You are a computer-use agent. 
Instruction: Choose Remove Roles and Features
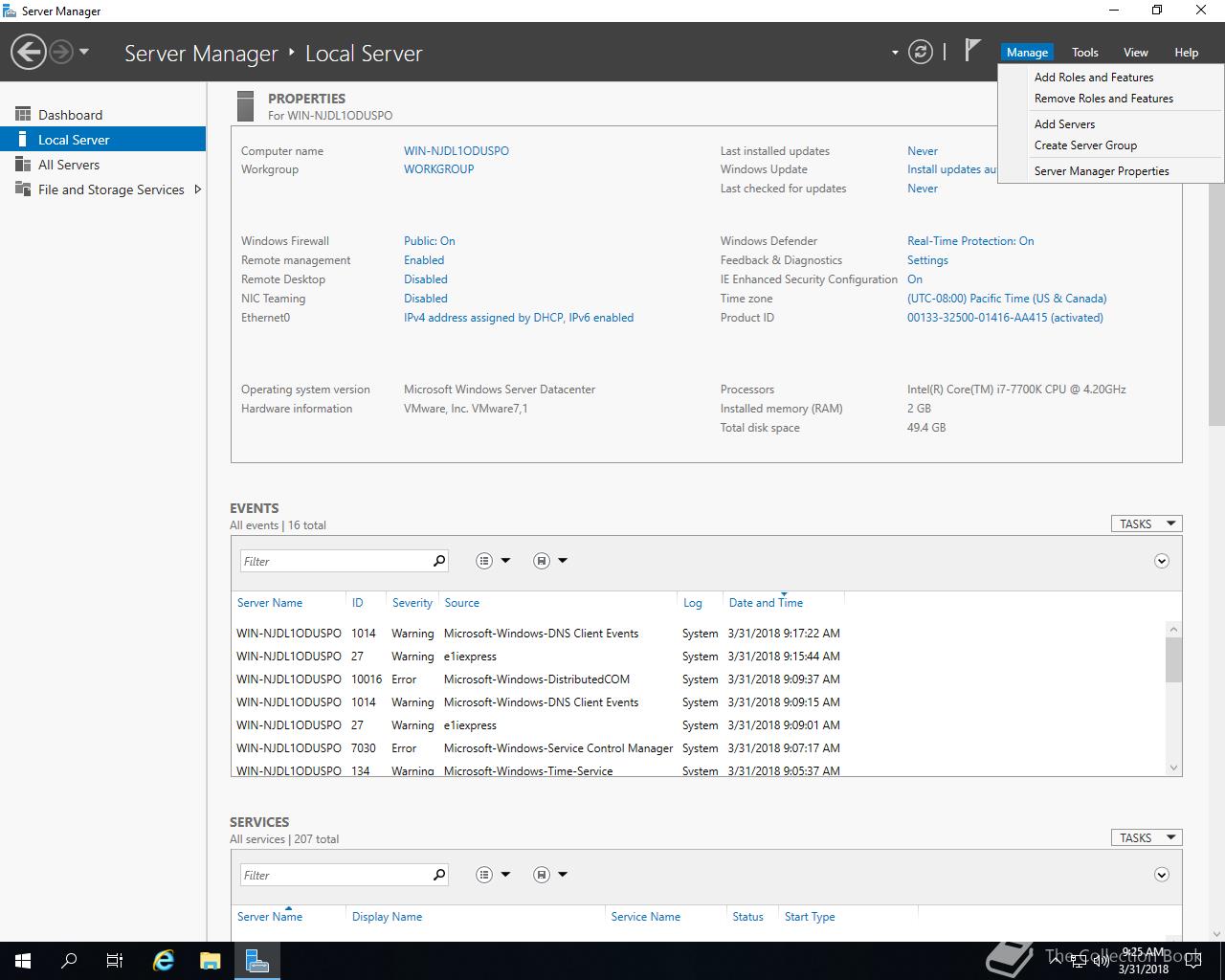tap(1103, 99)
